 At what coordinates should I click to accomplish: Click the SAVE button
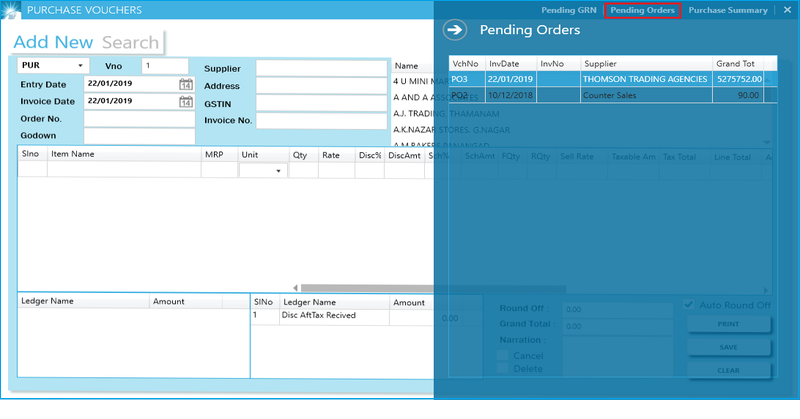pyautogui.click(x=728, y=347)
